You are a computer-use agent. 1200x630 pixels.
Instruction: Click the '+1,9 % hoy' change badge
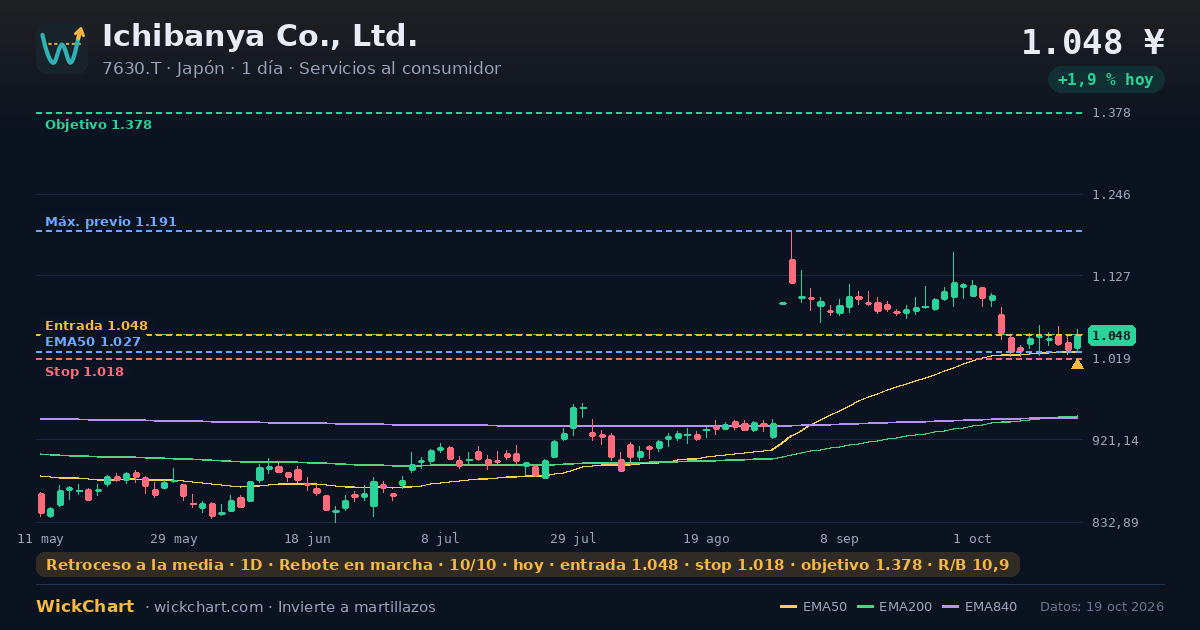pyautogui.click(x=1106, y=80)
